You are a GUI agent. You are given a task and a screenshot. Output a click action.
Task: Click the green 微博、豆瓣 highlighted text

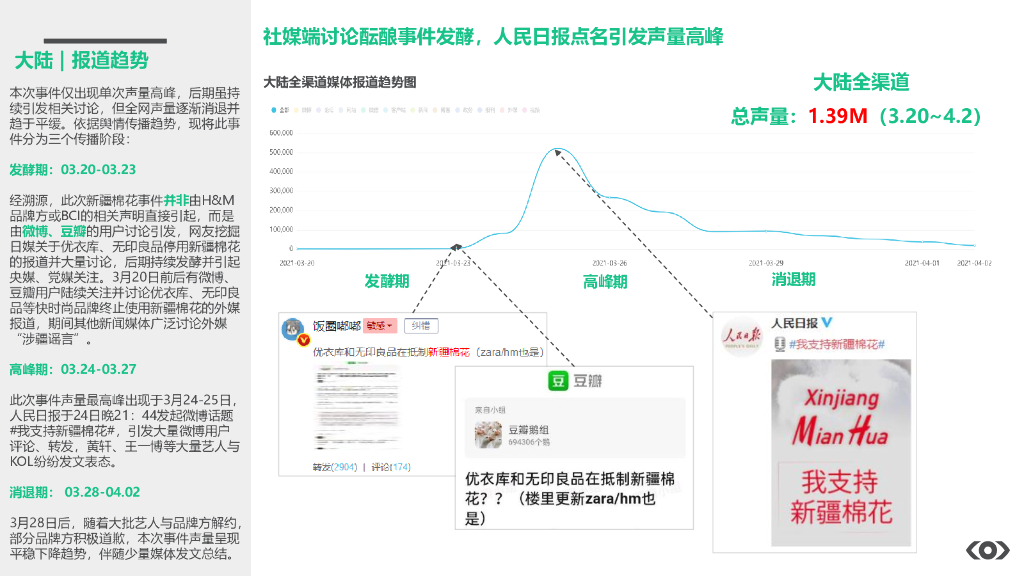[x=54, y=231]
